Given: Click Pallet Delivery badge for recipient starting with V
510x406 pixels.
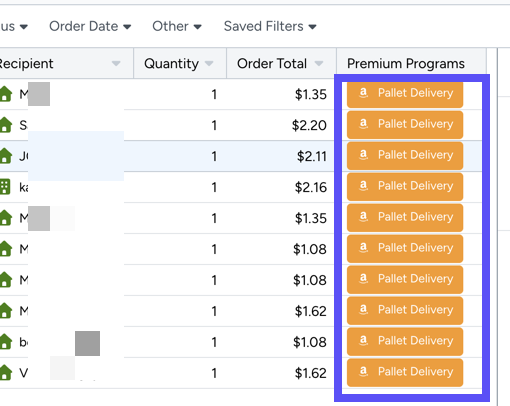Looking at the screenshot, I should tap(405, 372).
